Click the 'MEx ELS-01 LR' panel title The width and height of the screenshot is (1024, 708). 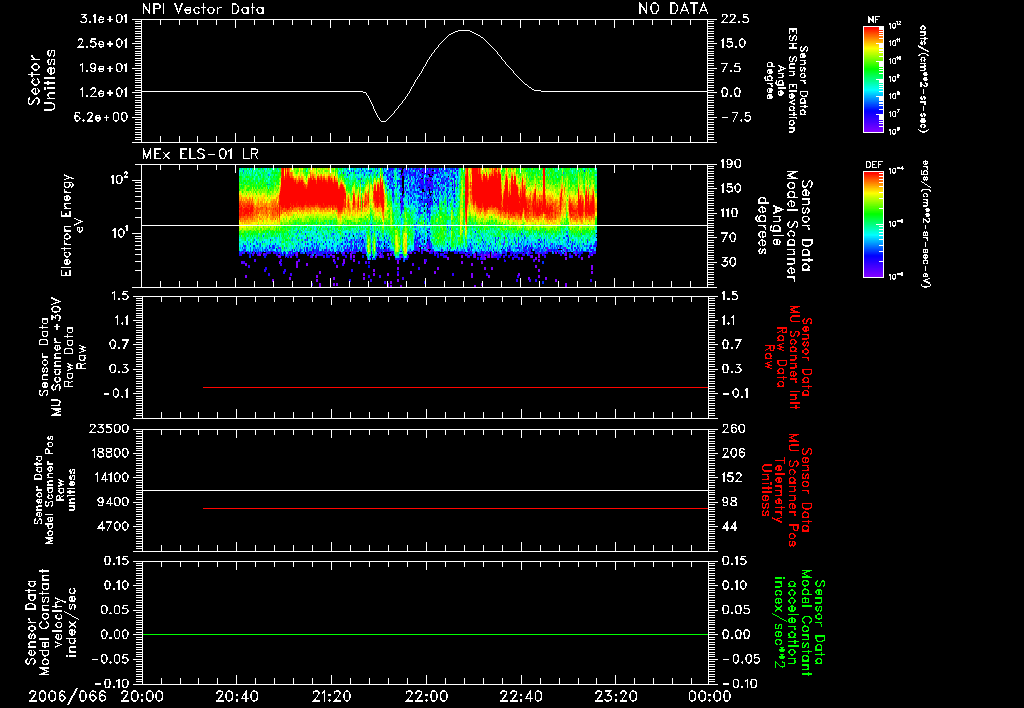200,155
